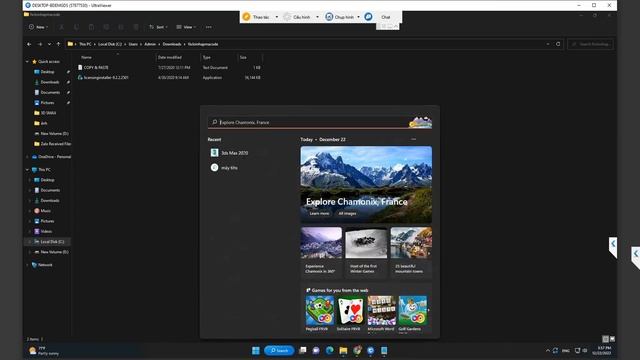Sort by the Type column header

coord(207,58)
